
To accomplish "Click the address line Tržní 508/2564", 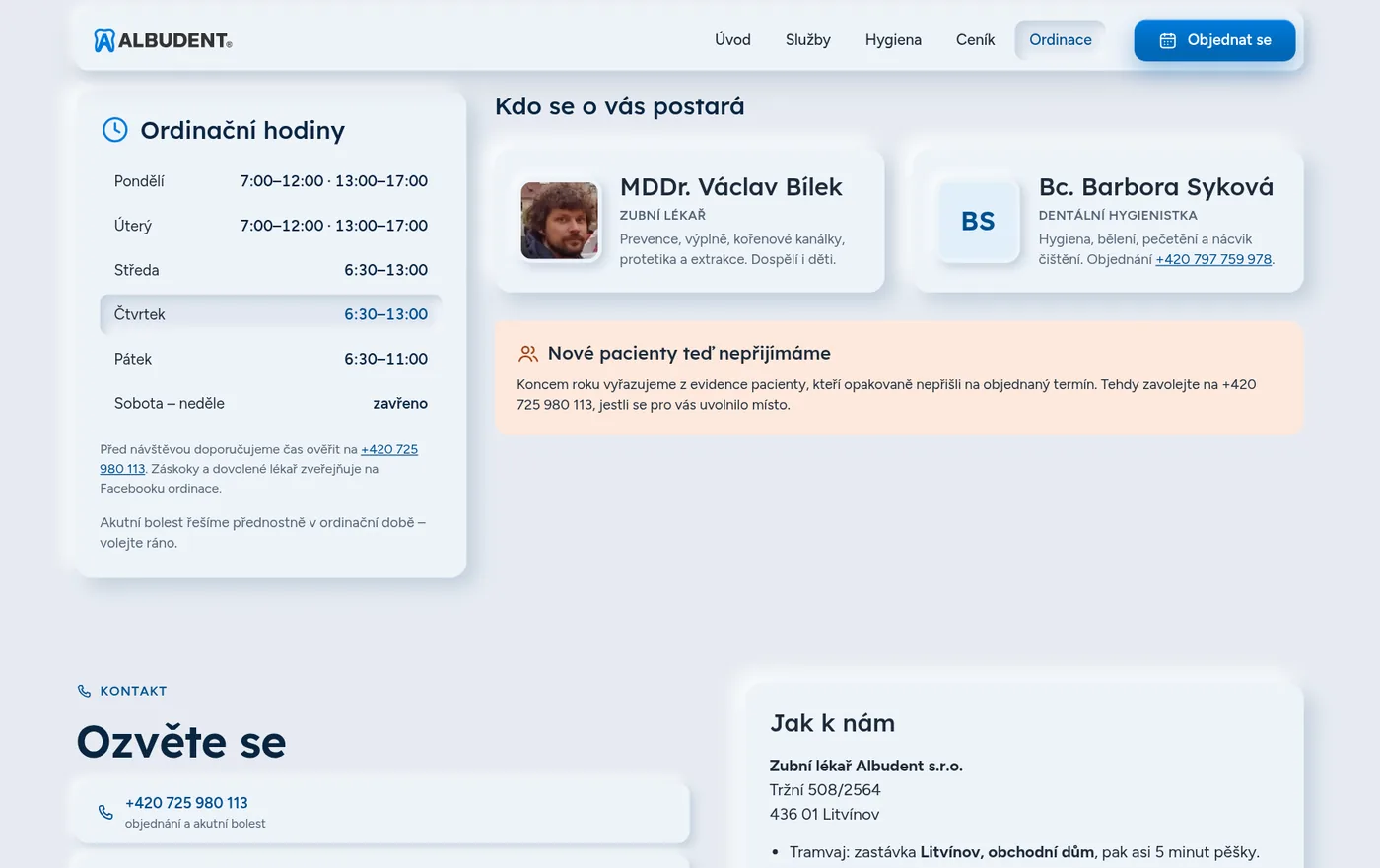I will 825,790.
